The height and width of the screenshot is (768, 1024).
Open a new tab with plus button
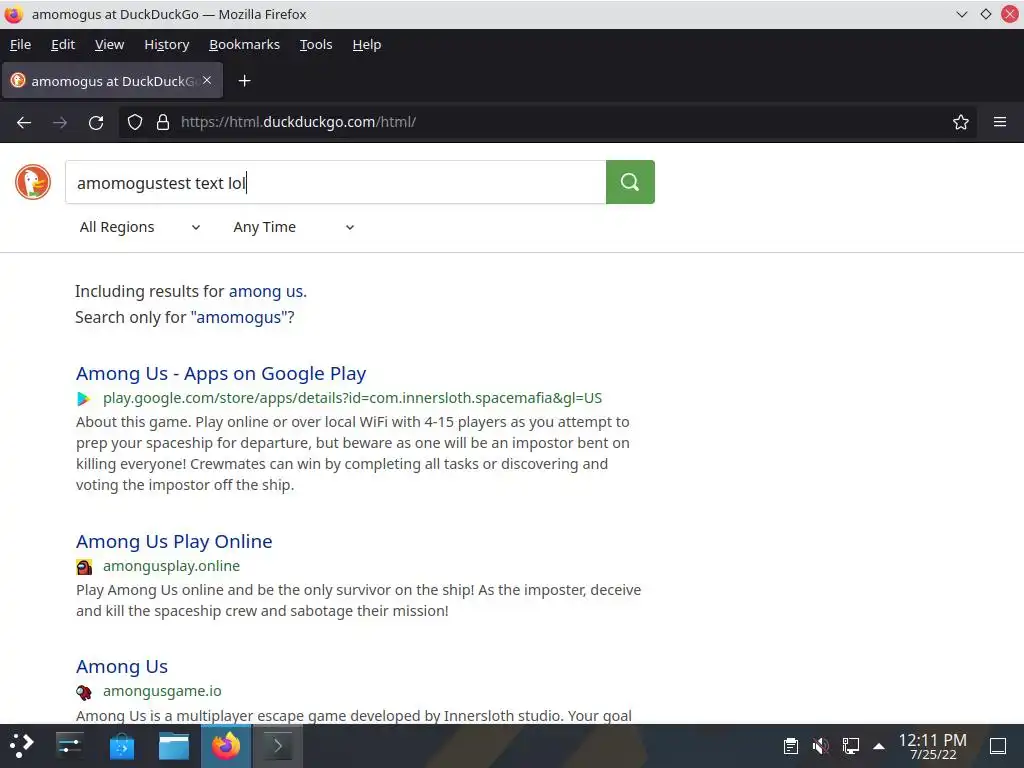coord(244,81)
